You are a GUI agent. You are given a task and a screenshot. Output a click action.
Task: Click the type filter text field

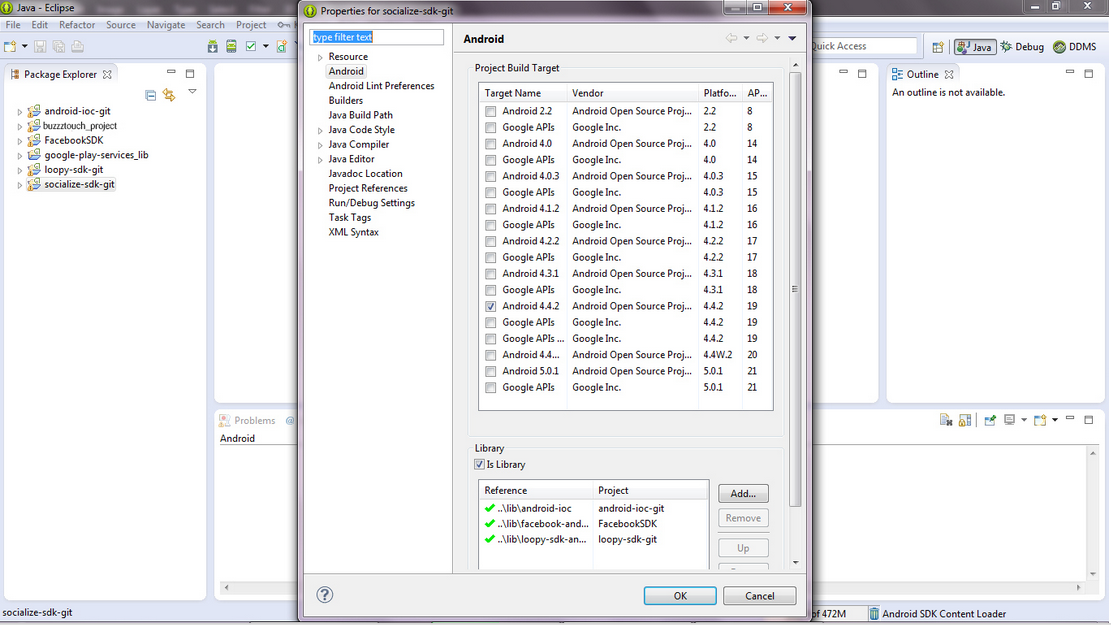pos(376,37)
